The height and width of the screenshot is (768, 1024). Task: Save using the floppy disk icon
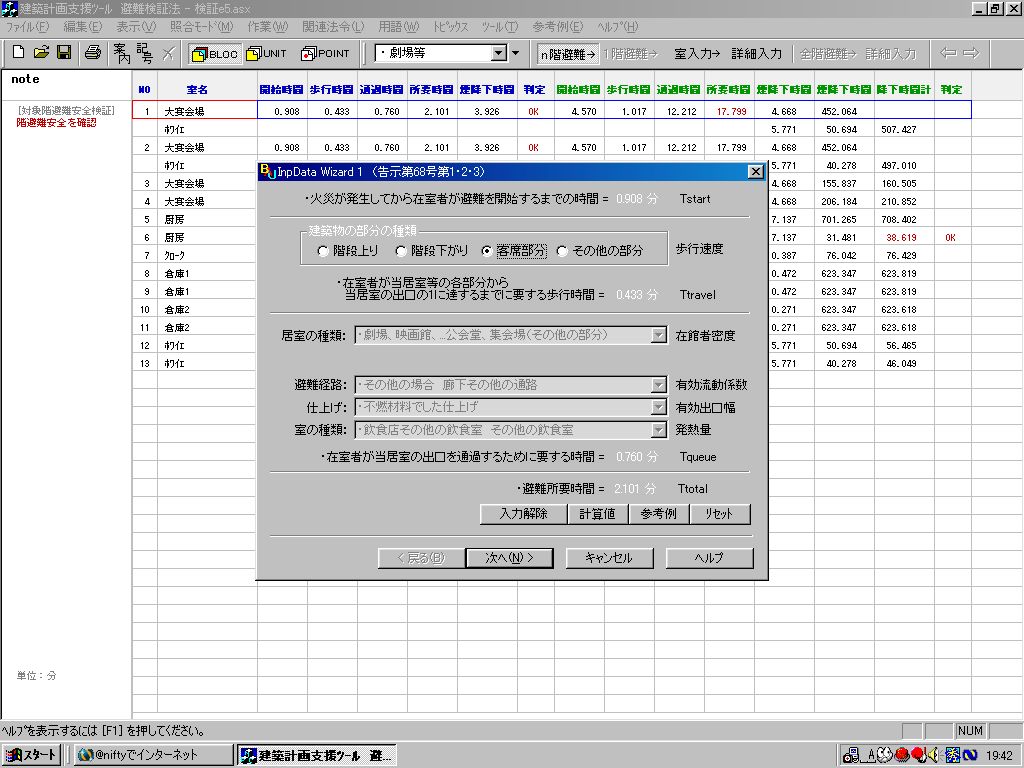[x=64, y=53]
